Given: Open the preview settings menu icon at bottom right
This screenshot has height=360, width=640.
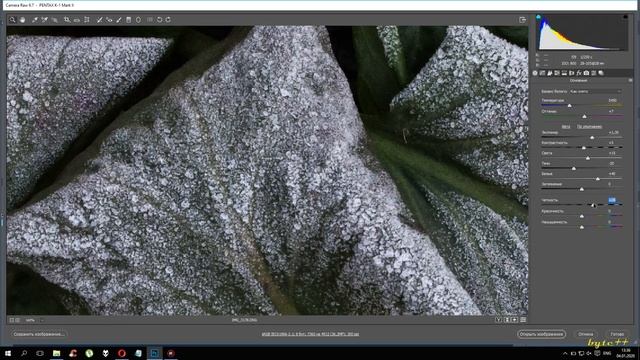Looking at the screenshot, I should pyautogui.click(x=523, y=320).
